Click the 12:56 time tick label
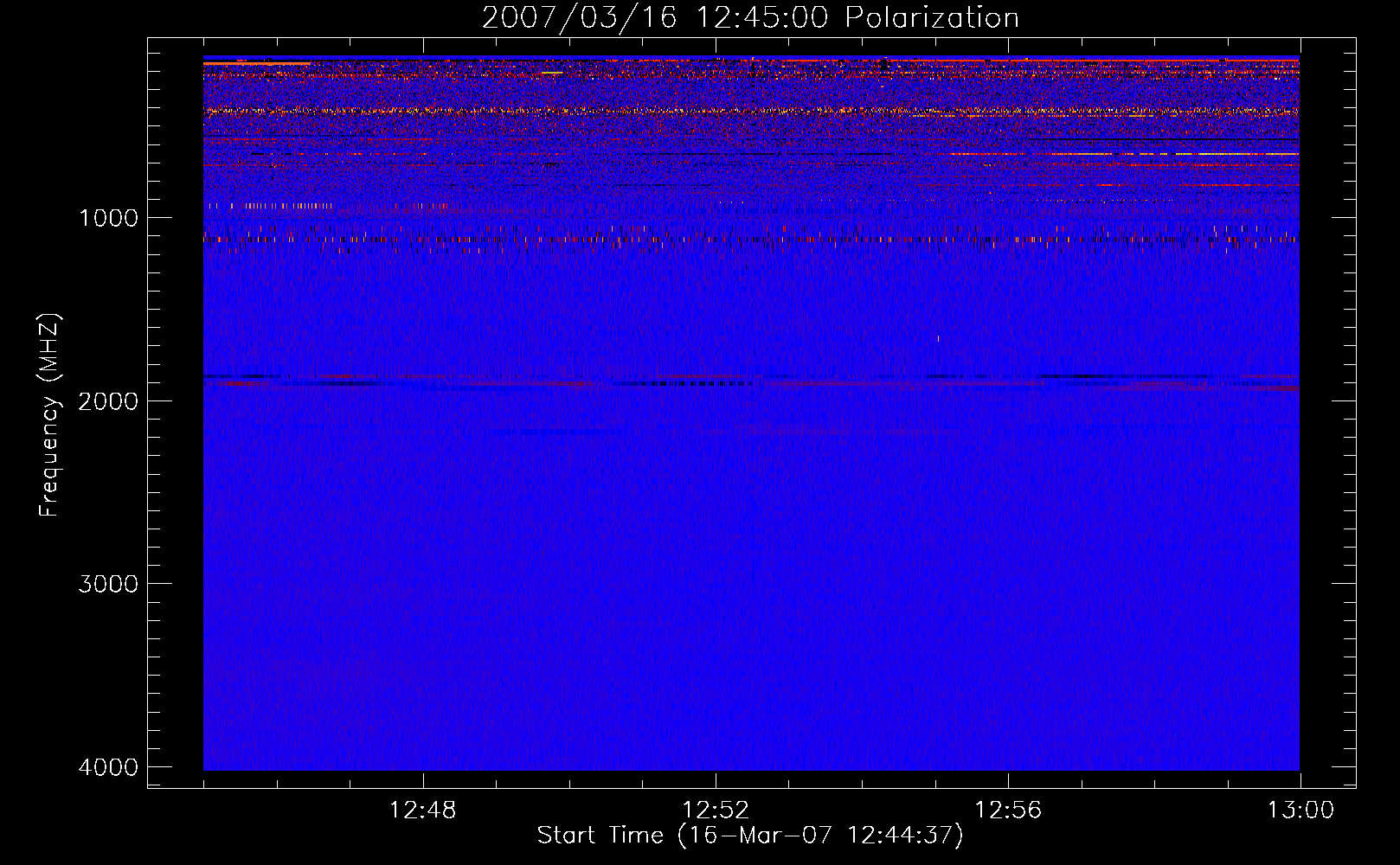 [1008, 811]
